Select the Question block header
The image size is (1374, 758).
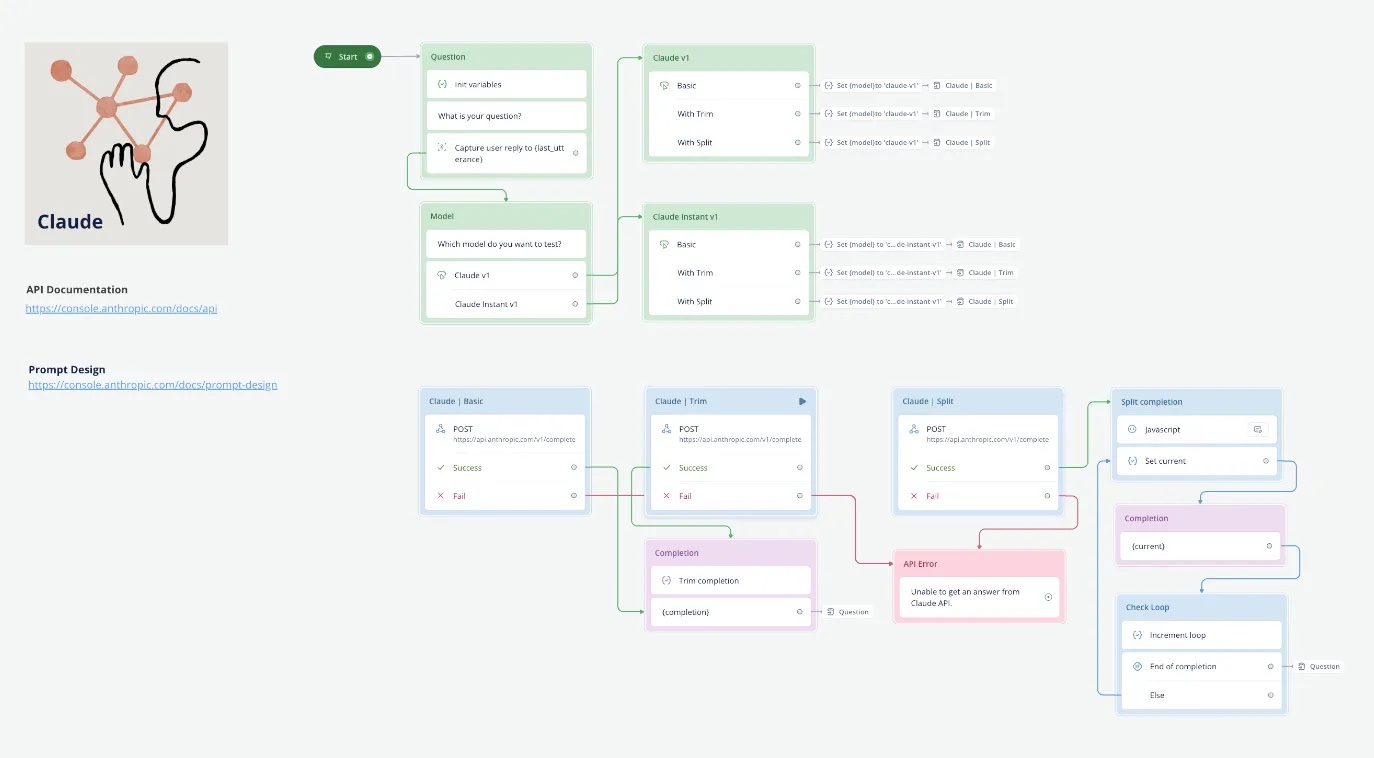505,57
